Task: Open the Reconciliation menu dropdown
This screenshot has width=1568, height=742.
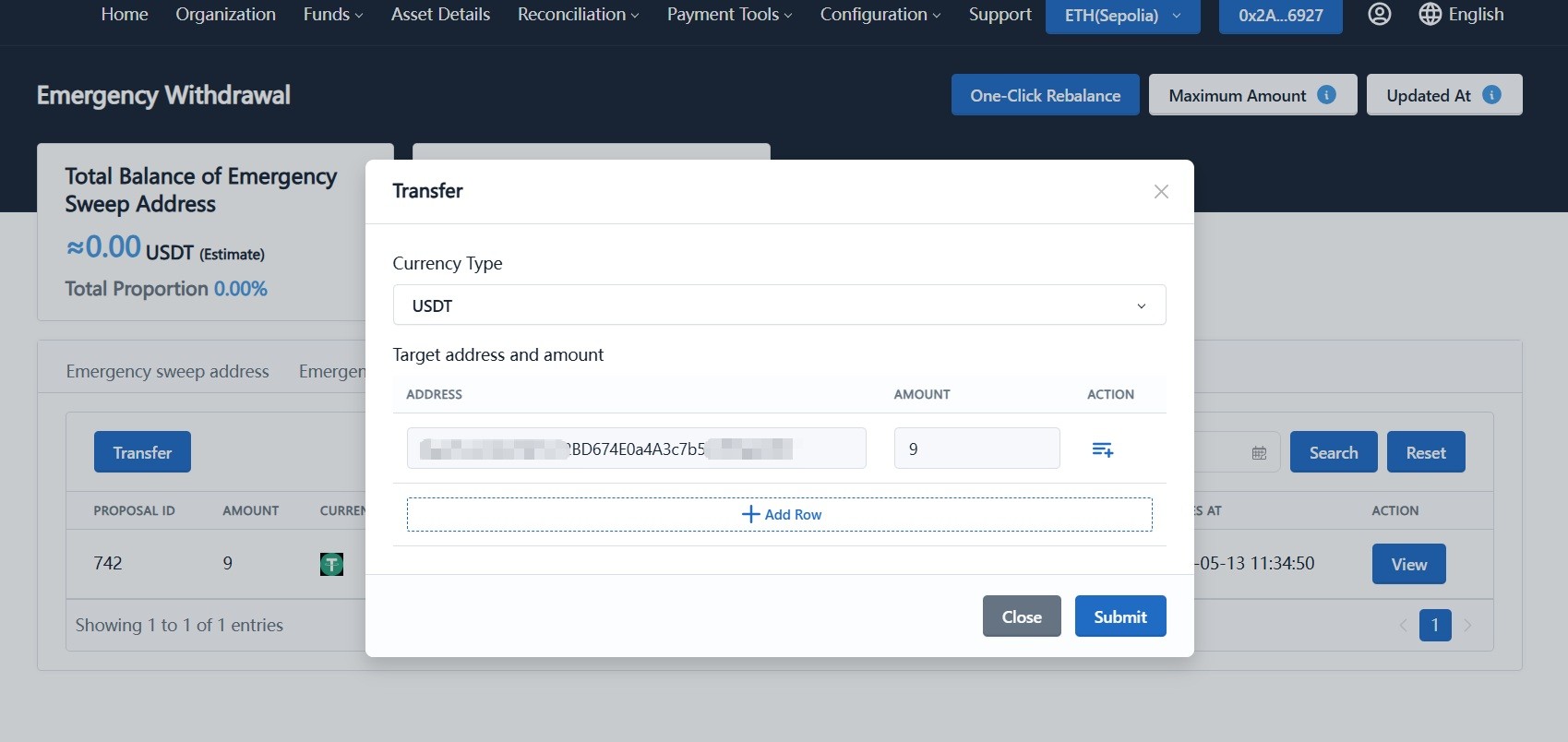Action: tap(578, 15)
